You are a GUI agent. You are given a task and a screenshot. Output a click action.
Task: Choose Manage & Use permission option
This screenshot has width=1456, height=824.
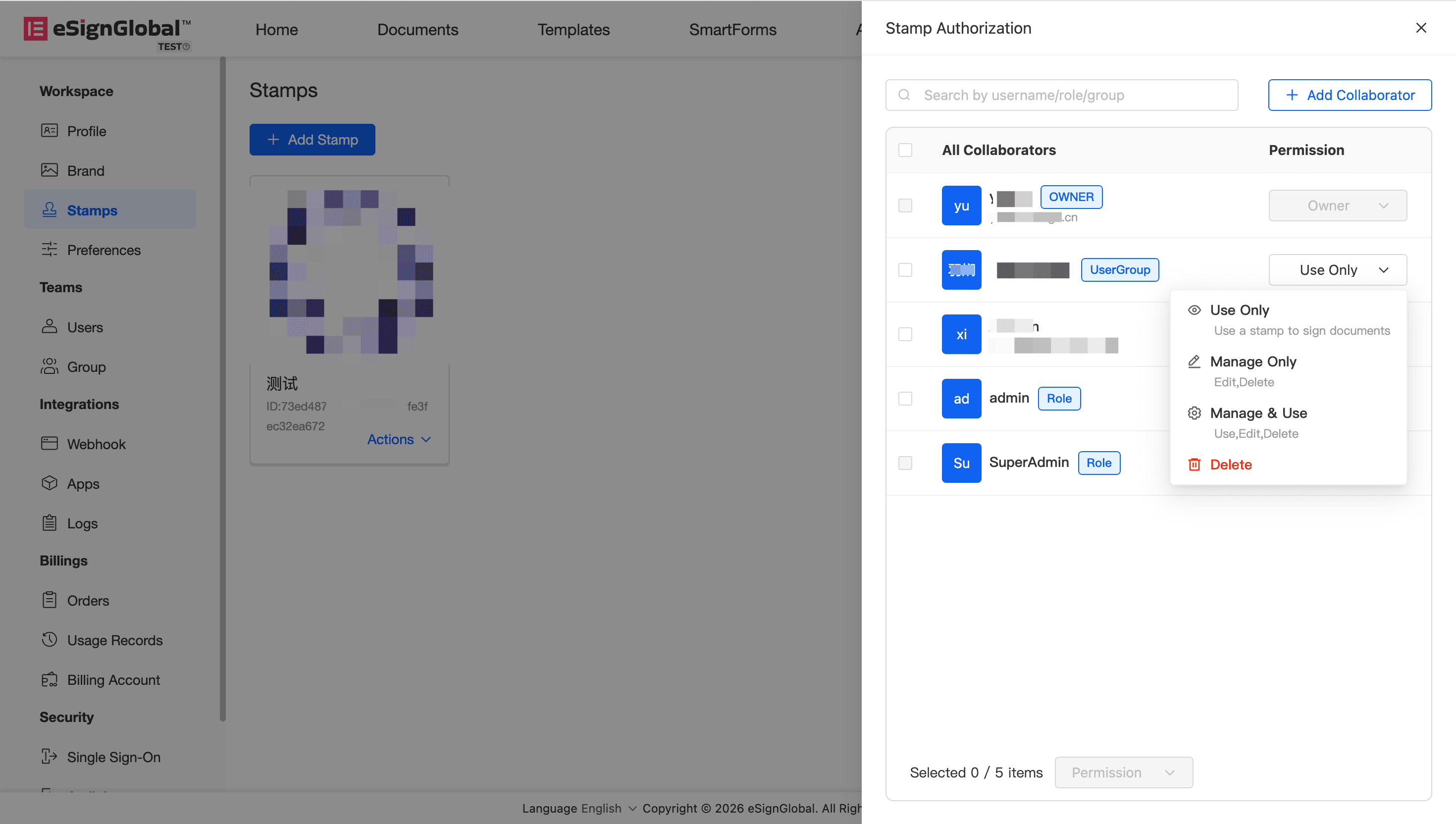coord(1258,413)
